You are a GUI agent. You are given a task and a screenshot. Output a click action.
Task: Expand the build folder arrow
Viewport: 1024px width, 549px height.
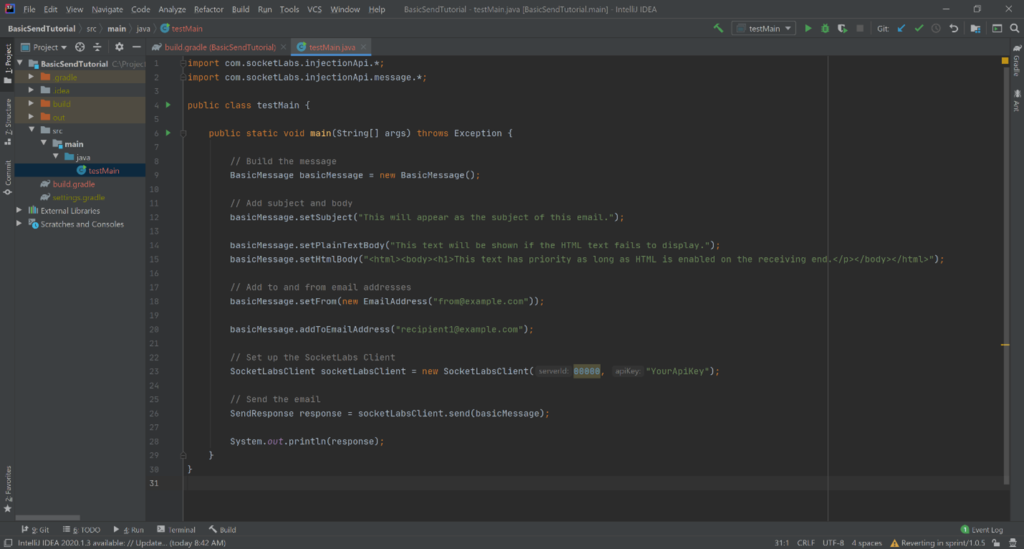pyautogui.click(x=31, y=103)
